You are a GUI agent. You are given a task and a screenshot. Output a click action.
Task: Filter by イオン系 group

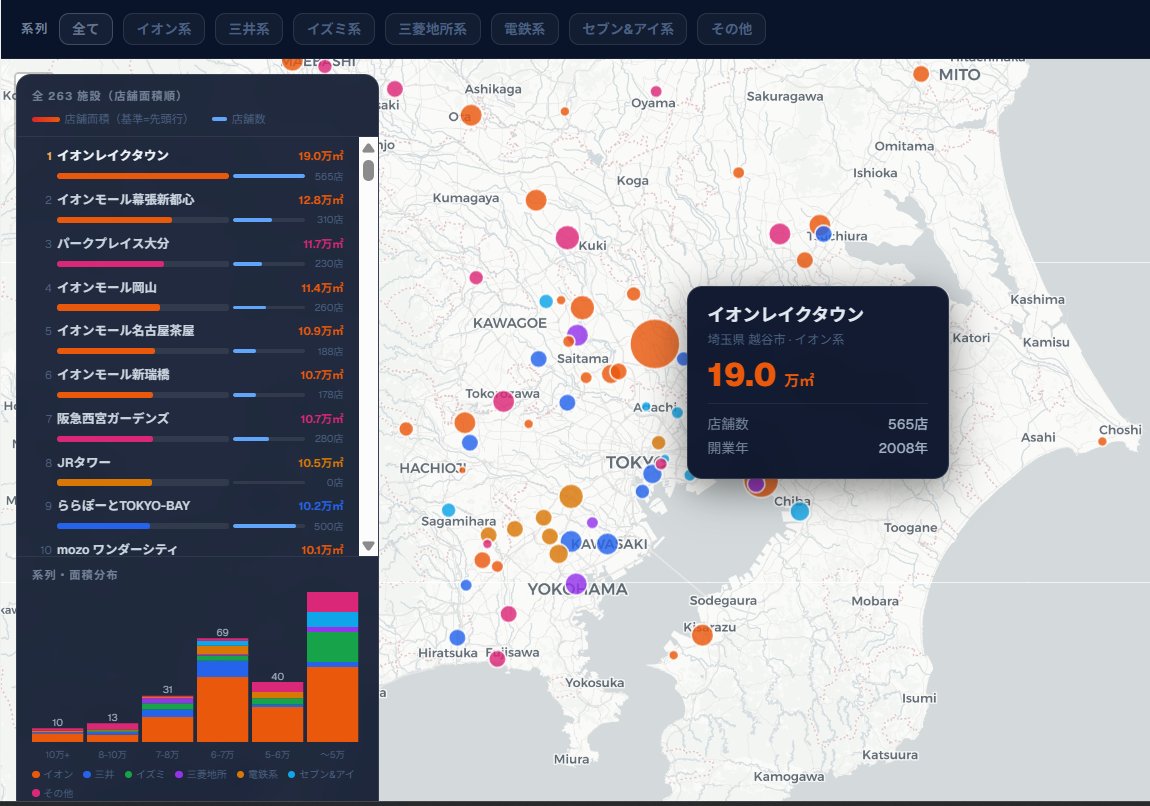164,29
